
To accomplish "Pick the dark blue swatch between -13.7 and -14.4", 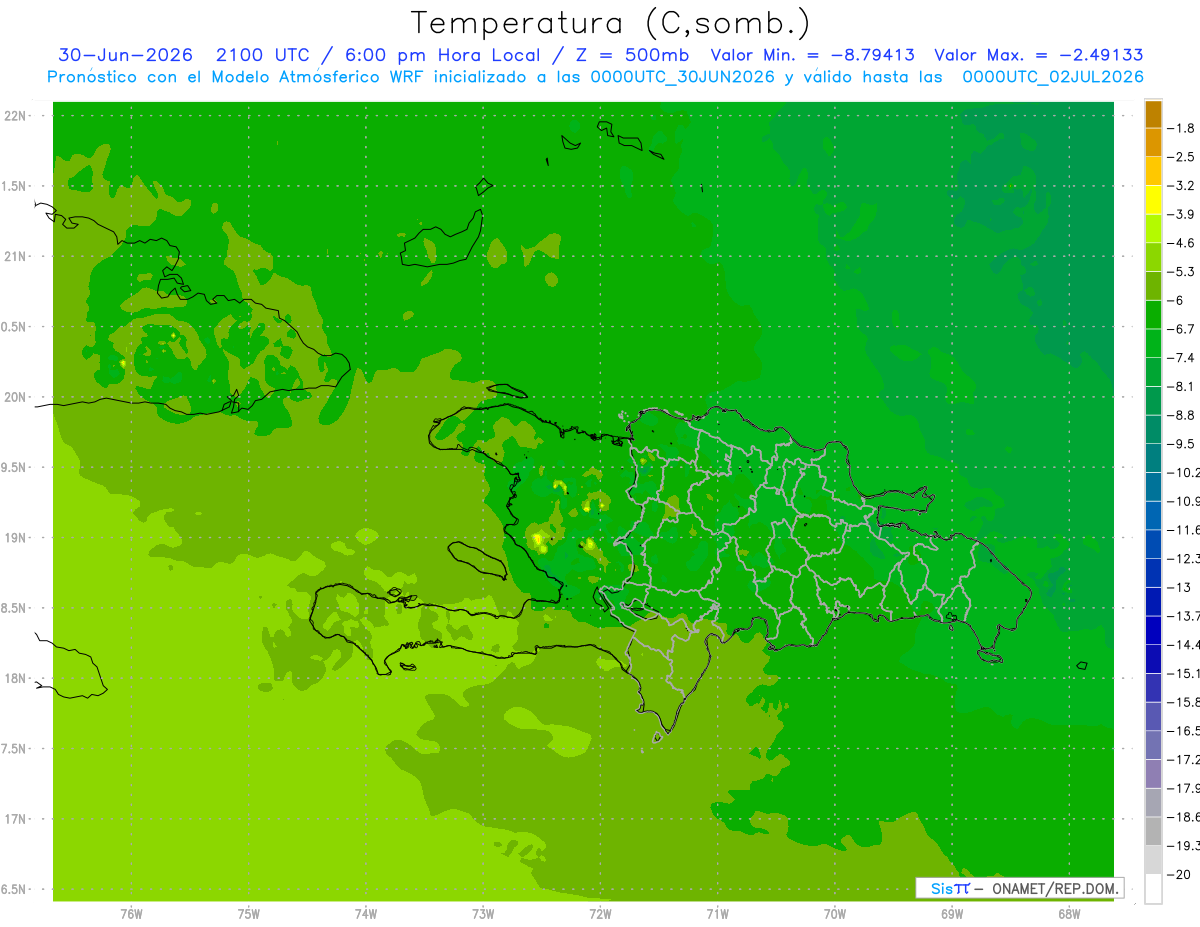I will point(1153,631).
